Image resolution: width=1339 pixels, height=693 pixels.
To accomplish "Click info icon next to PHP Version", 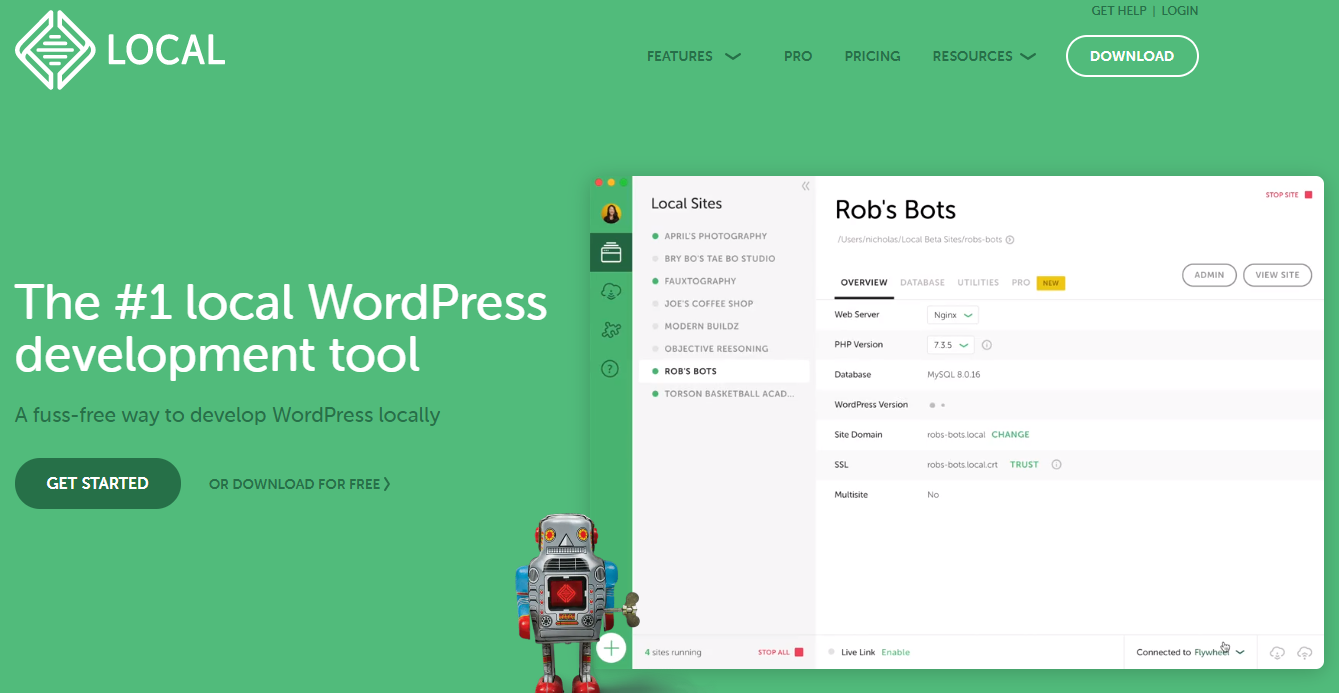I will pos(986,345).
